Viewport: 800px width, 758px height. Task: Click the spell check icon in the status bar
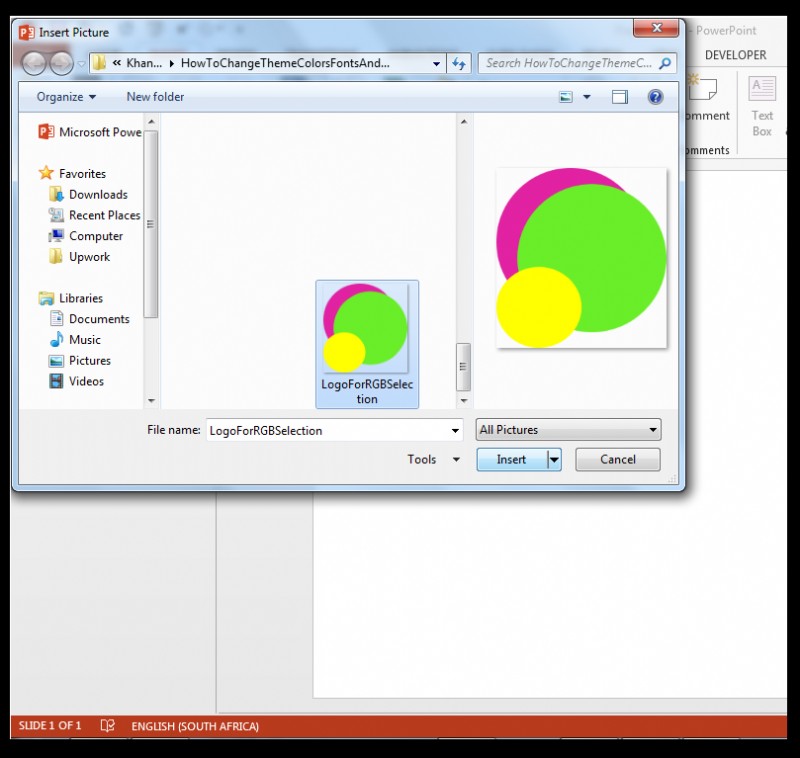tap(107, 726)
